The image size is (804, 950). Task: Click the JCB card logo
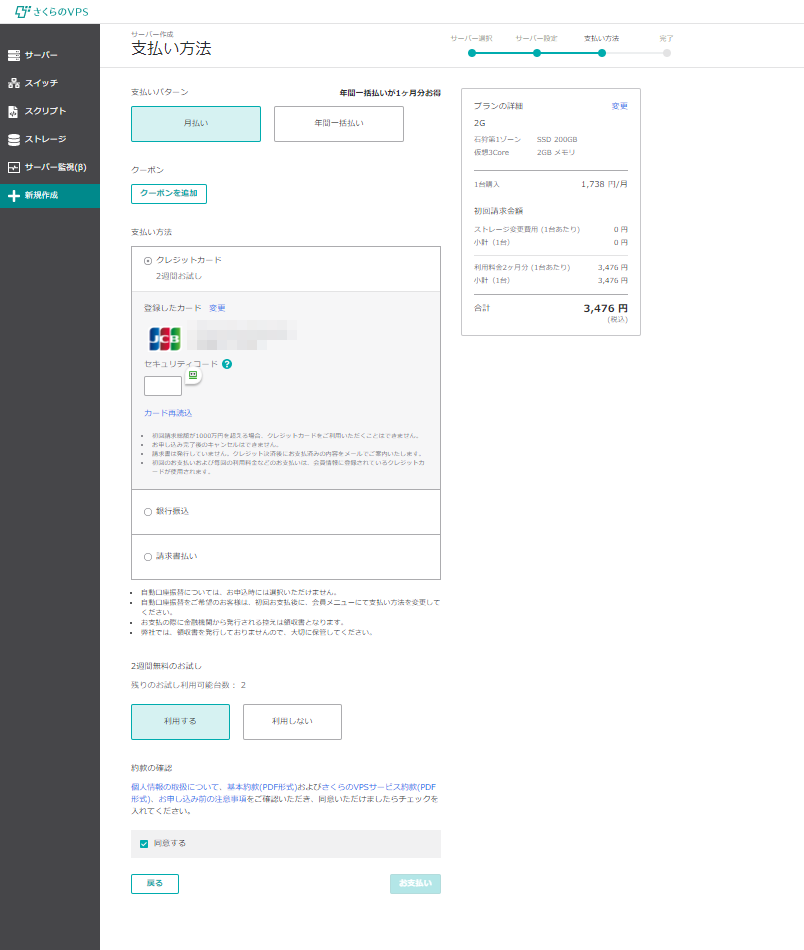pyautogui.click(x=165, y=338)
